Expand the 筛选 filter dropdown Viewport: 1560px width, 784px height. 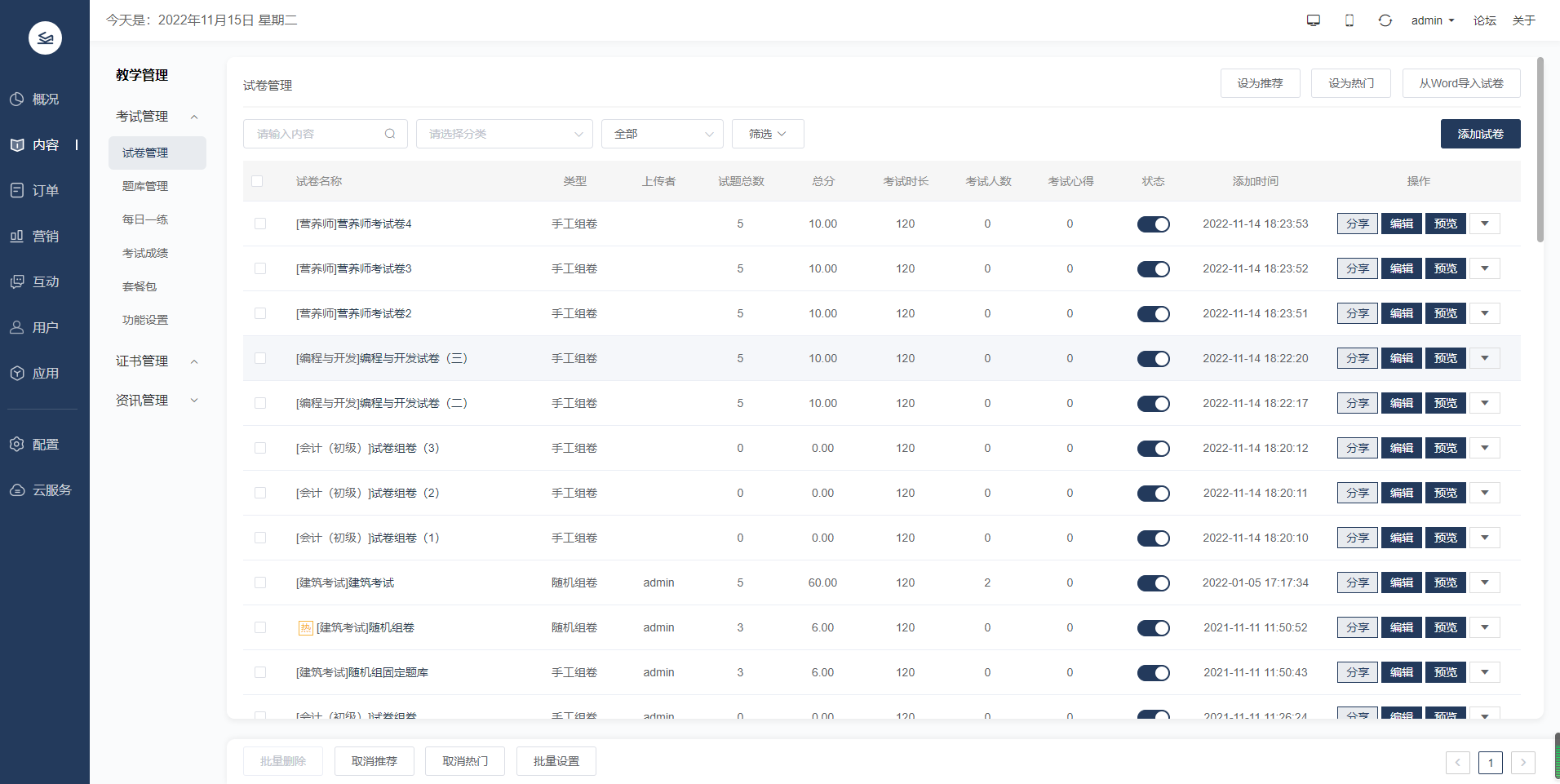(x=767, y=134)
